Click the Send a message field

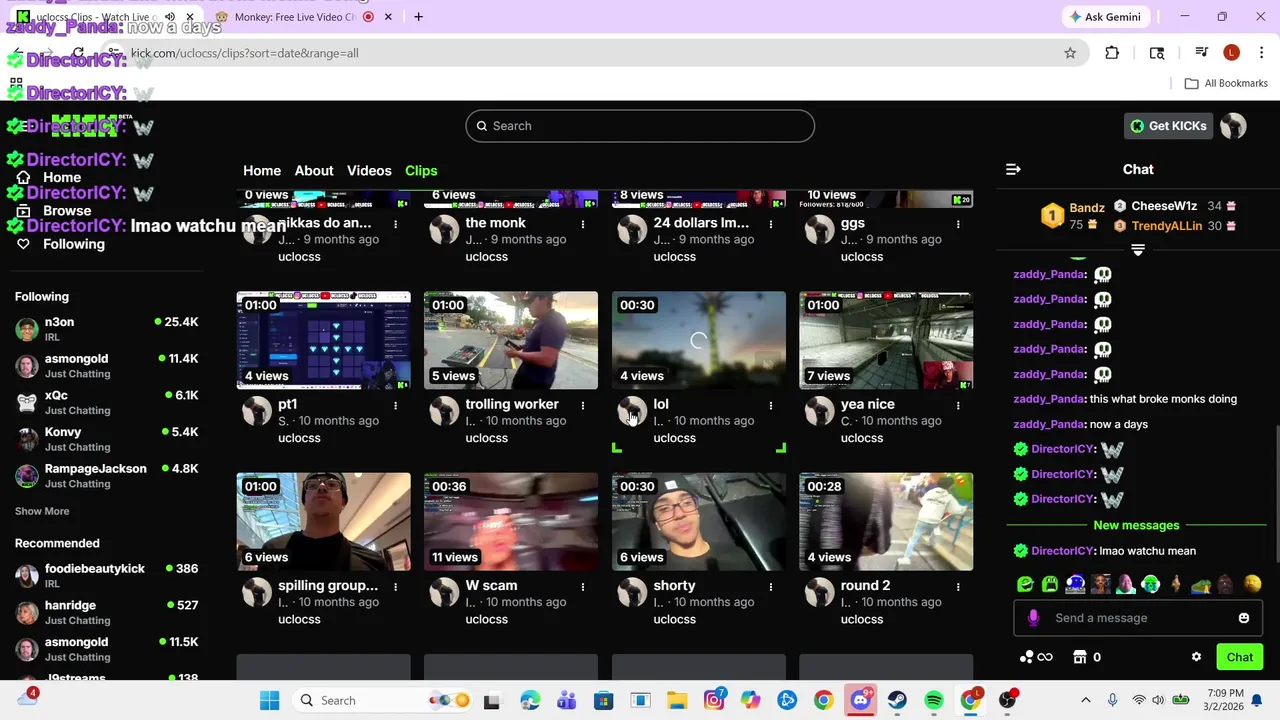point(1138,618)
